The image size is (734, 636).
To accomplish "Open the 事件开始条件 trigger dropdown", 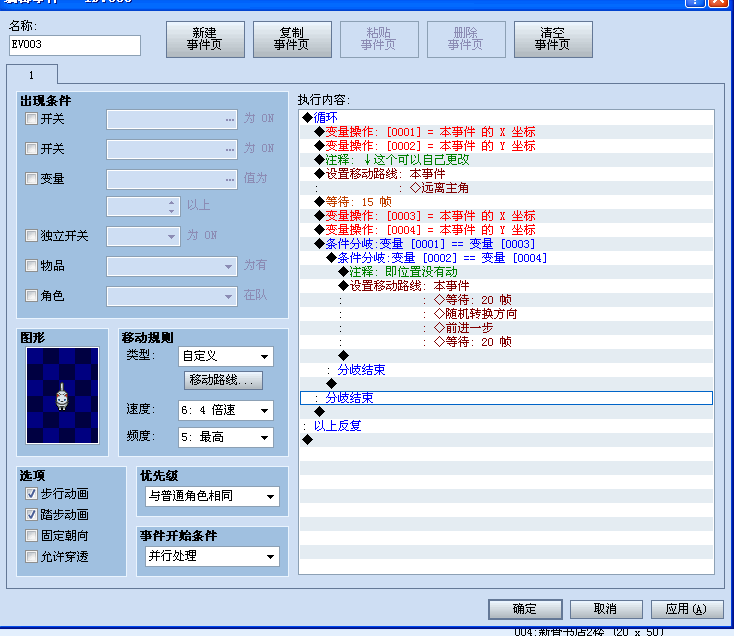I will (x=212, y=556).
